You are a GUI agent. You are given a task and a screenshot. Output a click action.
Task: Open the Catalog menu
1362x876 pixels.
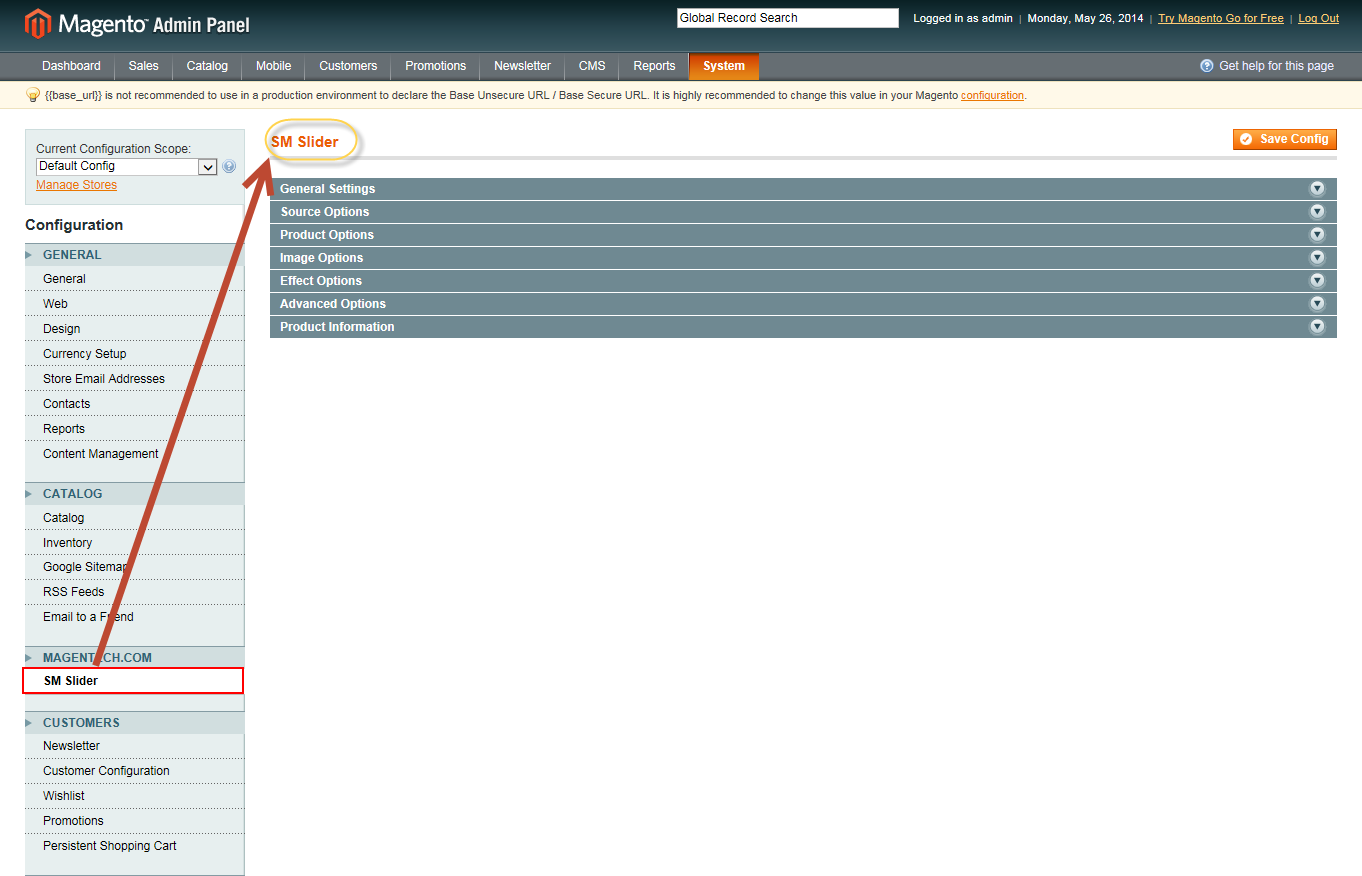pos(207,66)
